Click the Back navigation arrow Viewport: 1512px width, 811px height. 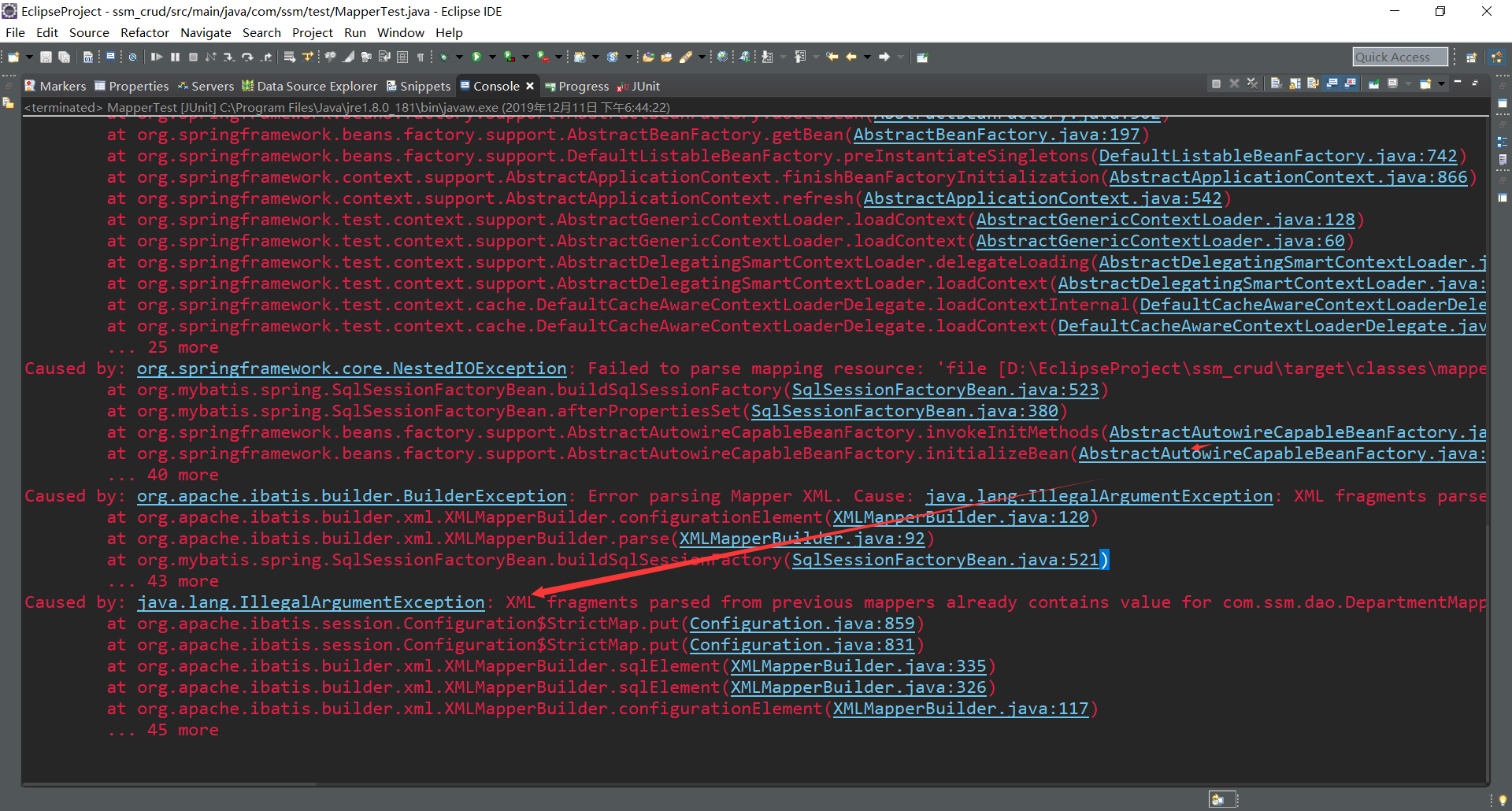tap(851, 57)
